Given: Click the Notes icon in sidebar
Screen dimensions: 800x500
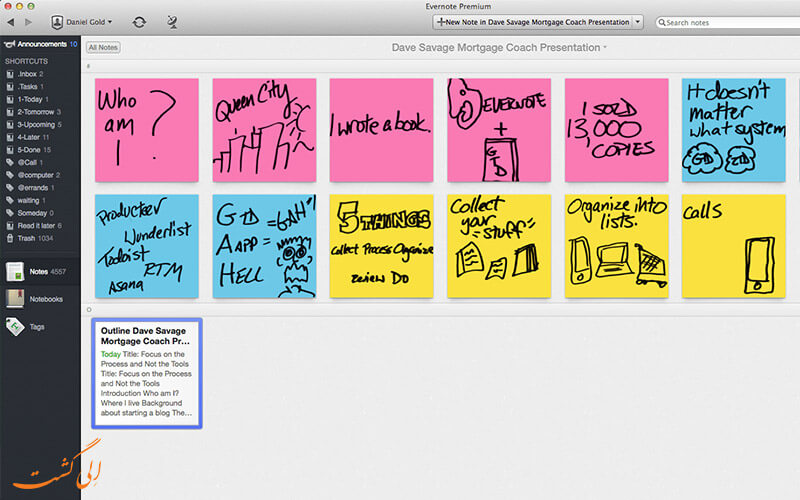Looking at the screenshot, I should 15,271.
